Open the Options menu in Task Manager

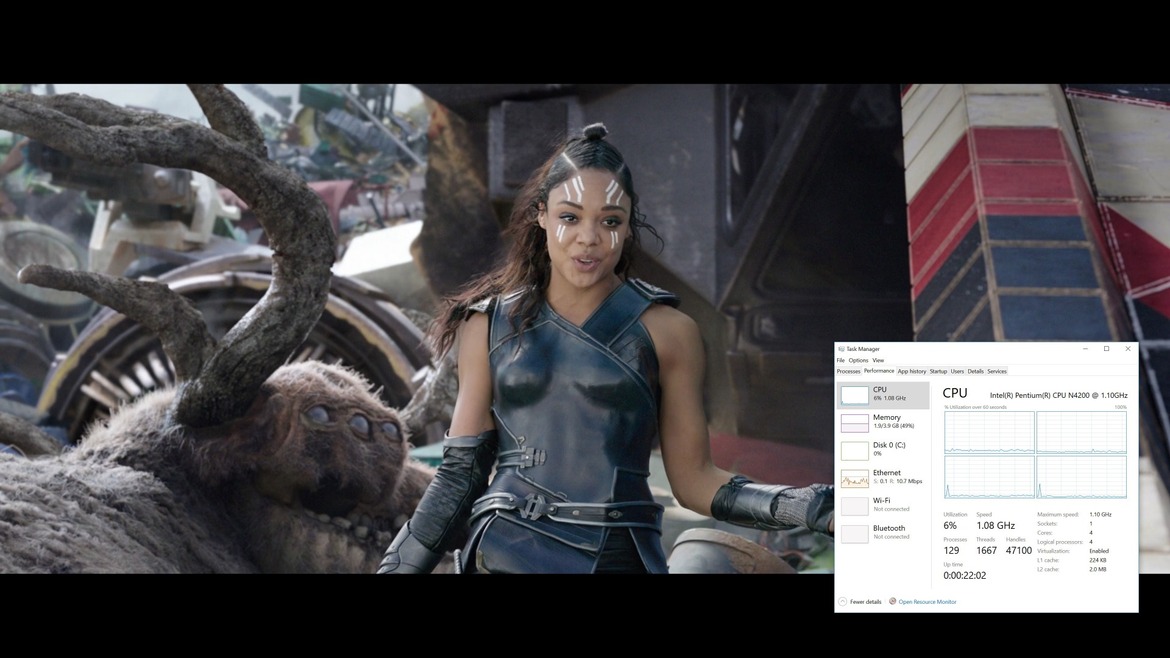point(858,360)
